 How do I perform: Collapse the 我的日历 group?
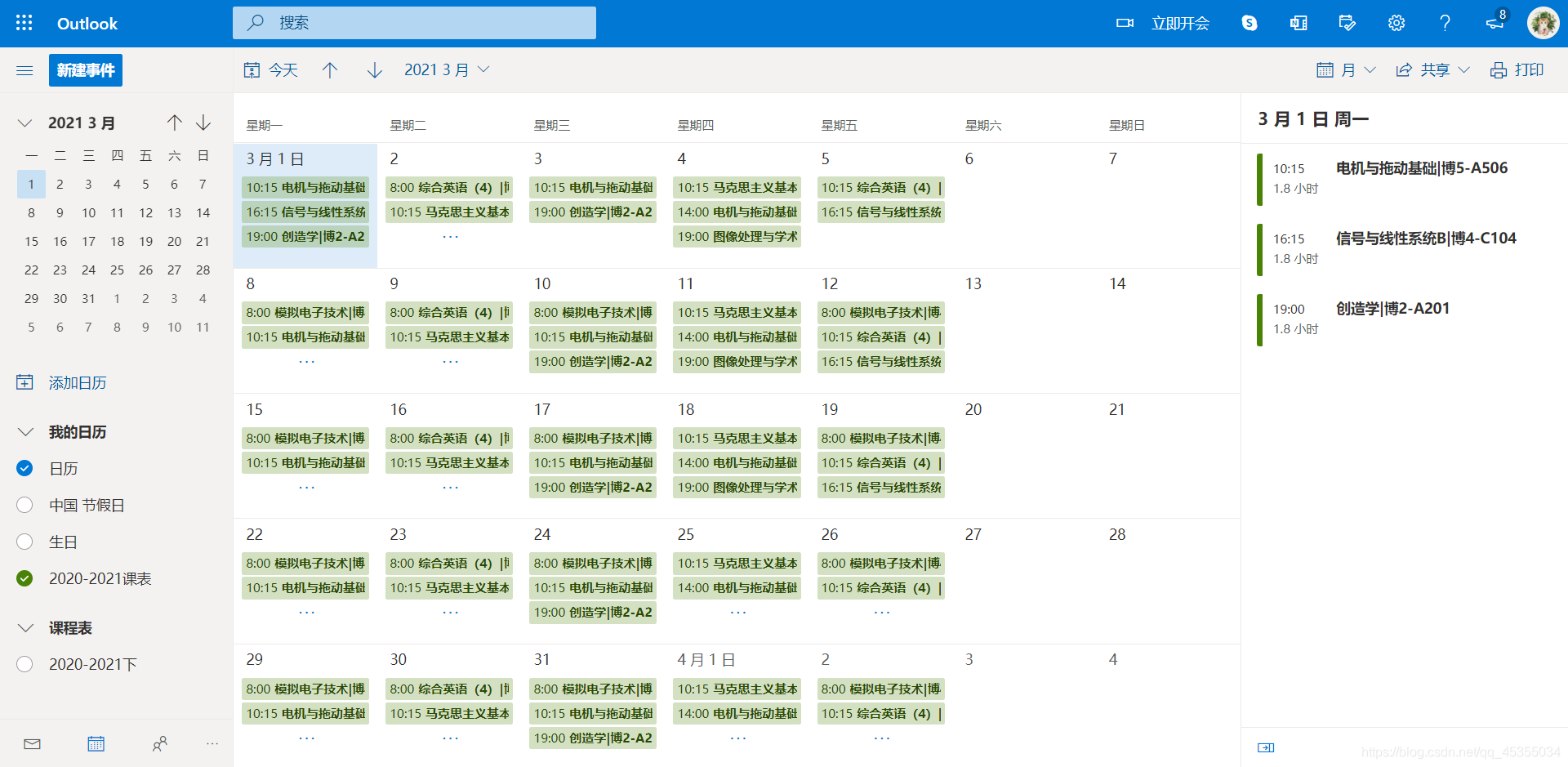pyautogui.click(x=25, y=431)
